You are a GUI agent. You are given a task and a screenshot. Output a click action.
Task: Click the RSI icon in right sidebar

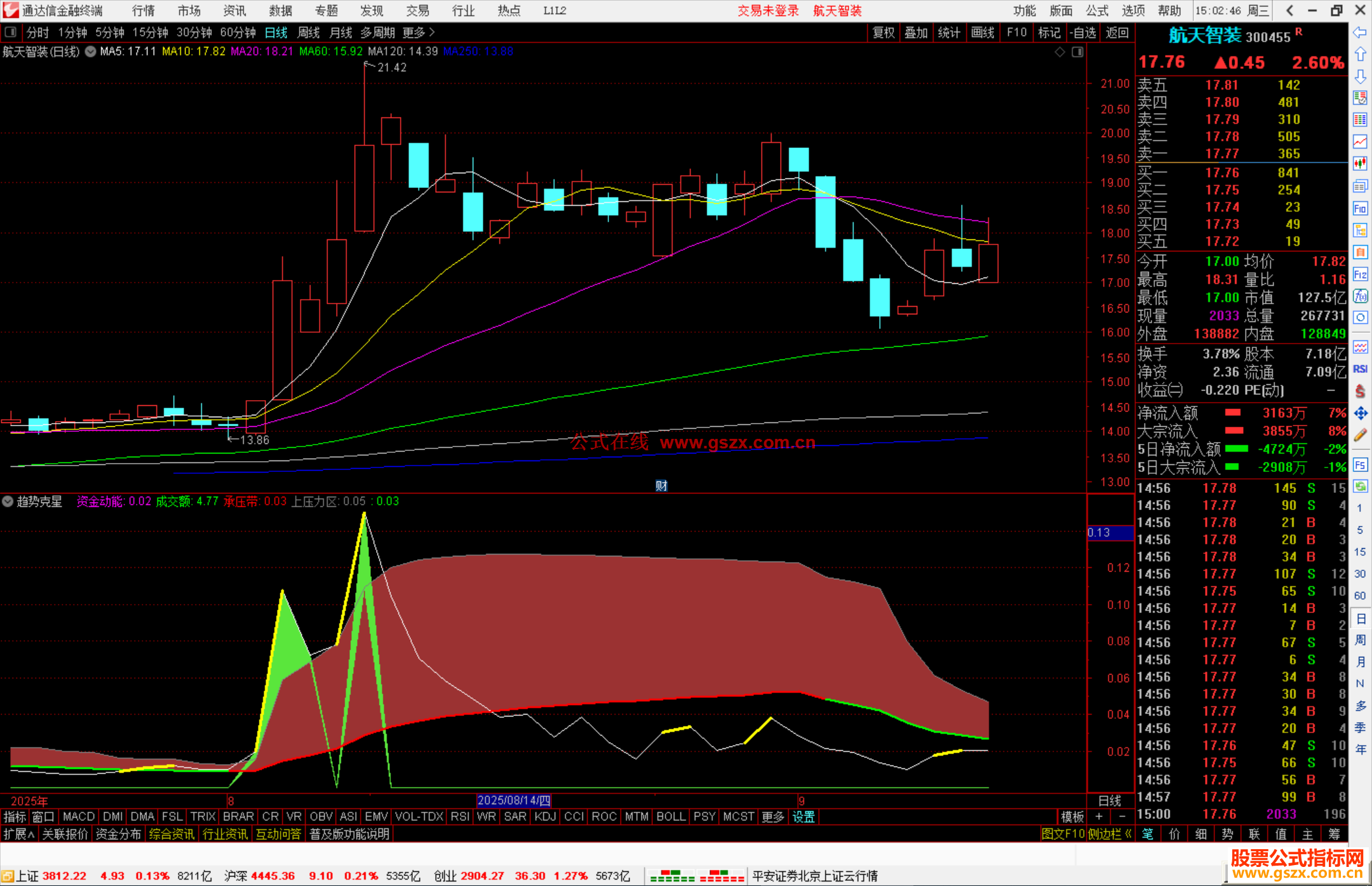[1360, 369]
